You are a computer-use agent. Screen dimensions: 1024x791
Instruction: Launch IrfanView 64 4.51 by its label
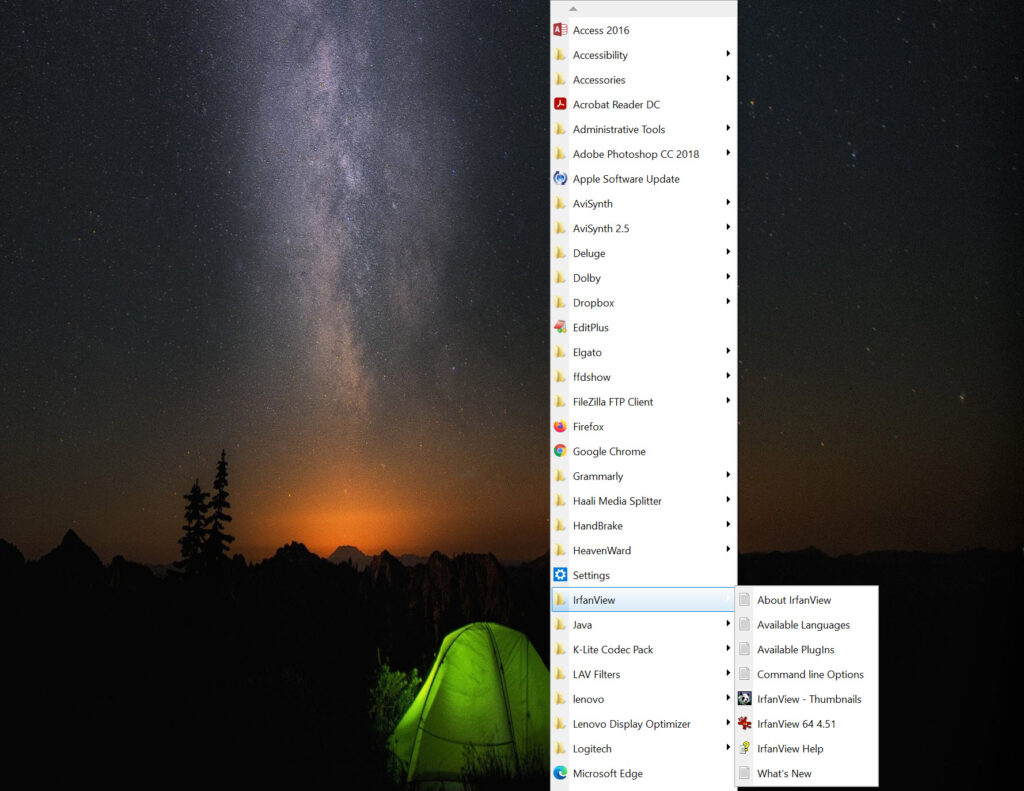796,724
